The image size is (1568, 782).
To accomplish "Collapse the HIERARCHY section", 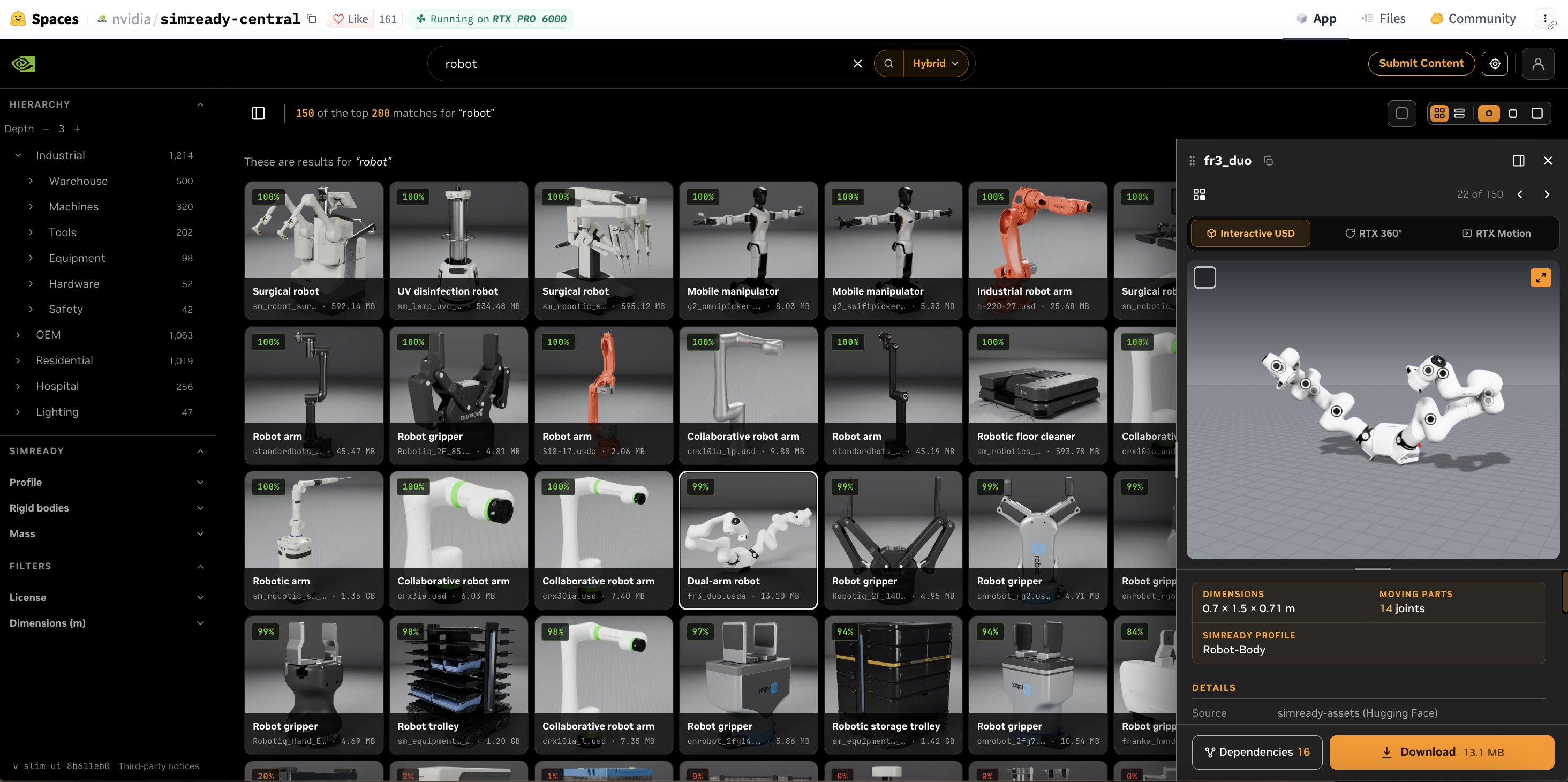I will 200,105.
